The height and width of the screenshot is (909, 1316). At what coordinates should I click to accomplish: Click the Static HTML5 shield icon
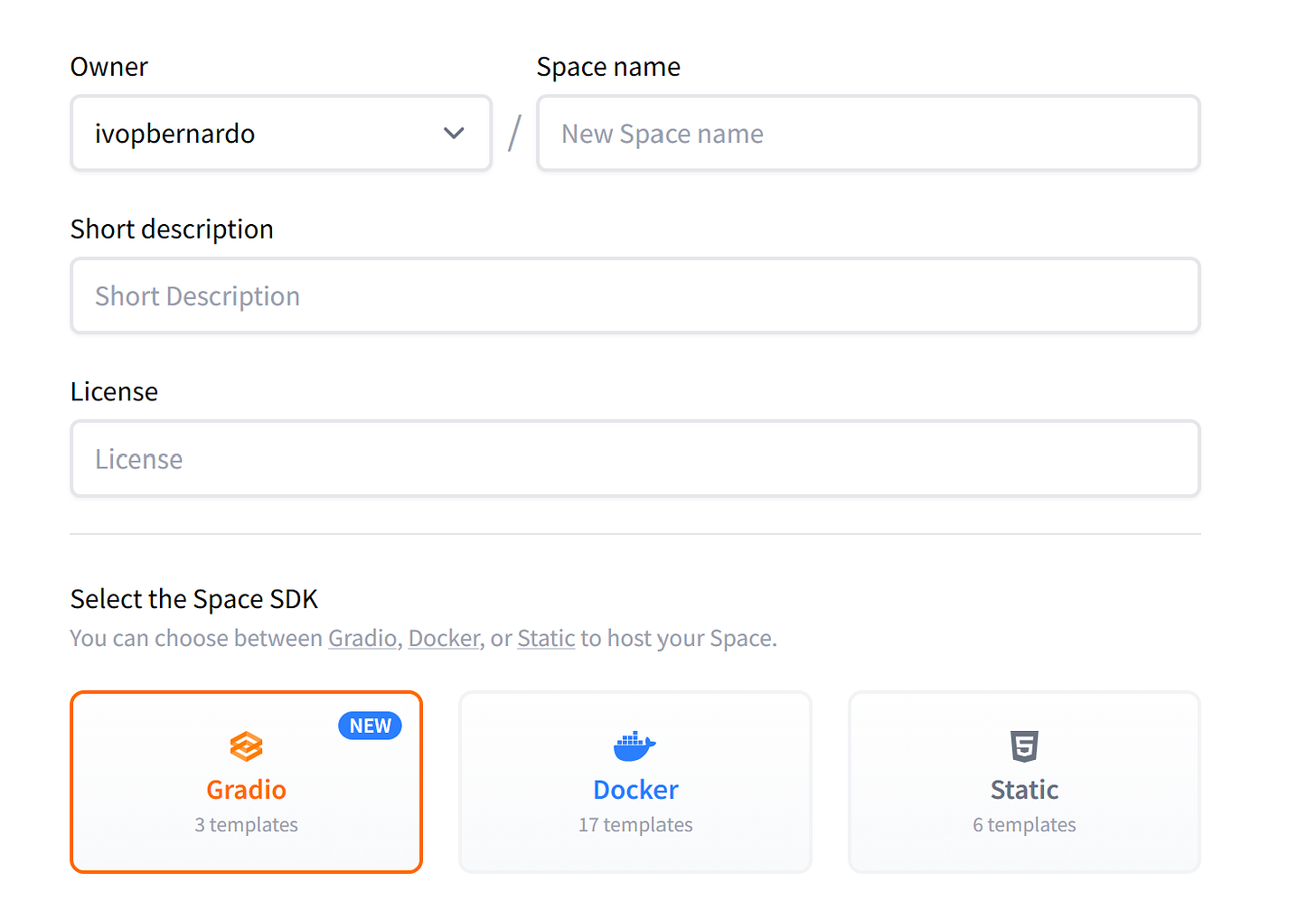1024,746
